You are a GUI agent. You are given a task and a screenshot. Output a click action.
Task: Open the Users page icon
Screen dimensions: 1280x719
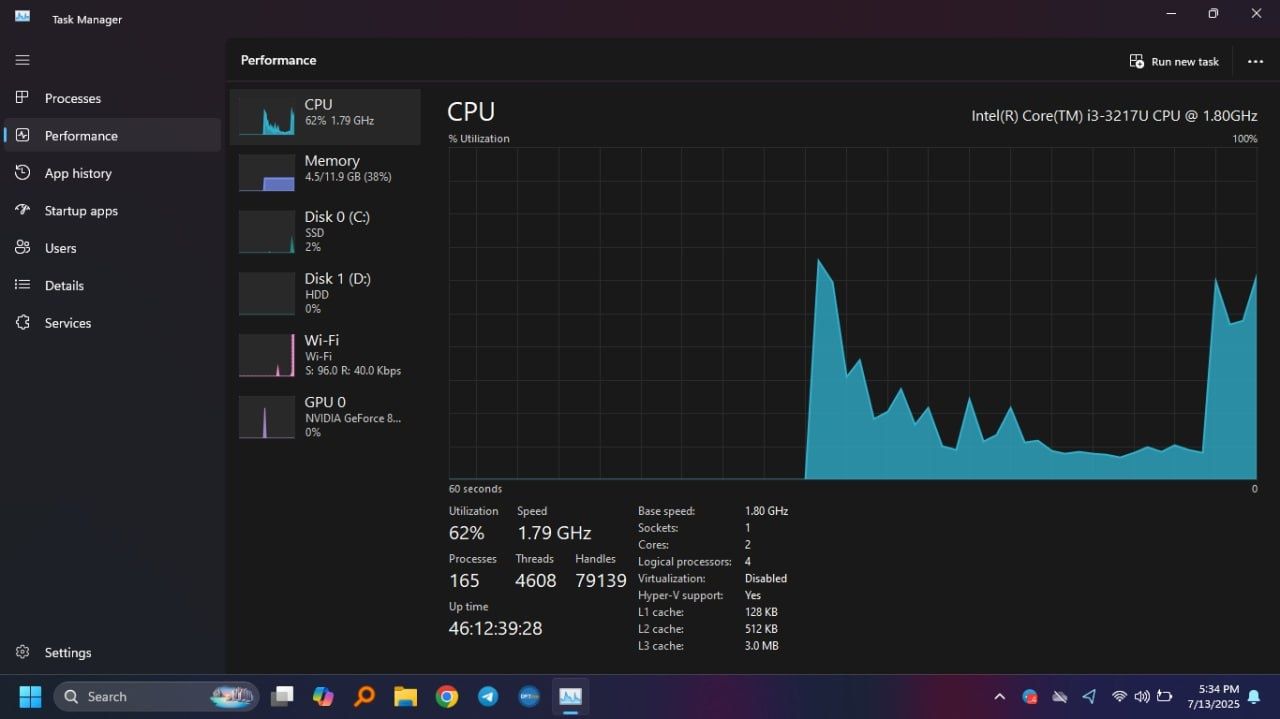pyautogui.click(x=22, y=248)
